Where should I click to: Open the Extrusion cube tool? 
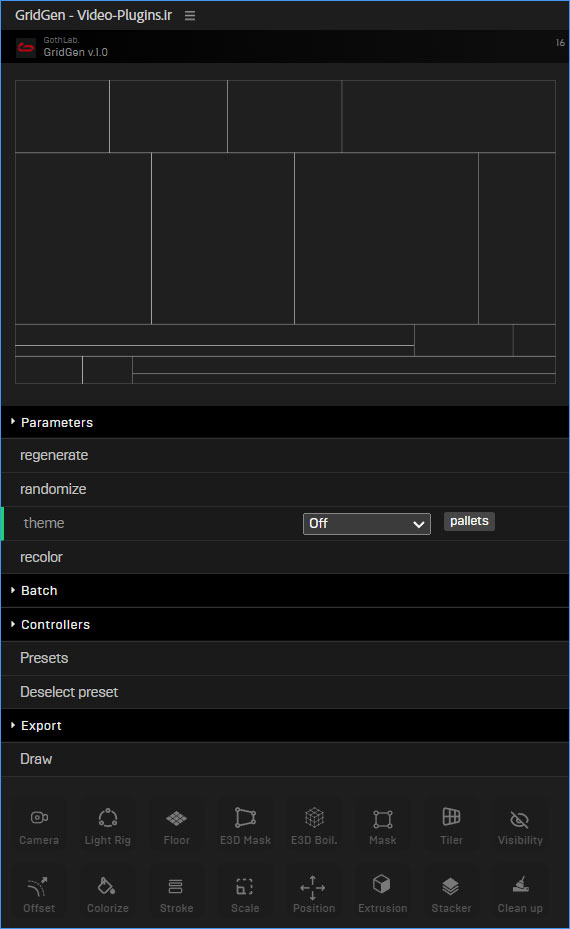click(382, 884)
